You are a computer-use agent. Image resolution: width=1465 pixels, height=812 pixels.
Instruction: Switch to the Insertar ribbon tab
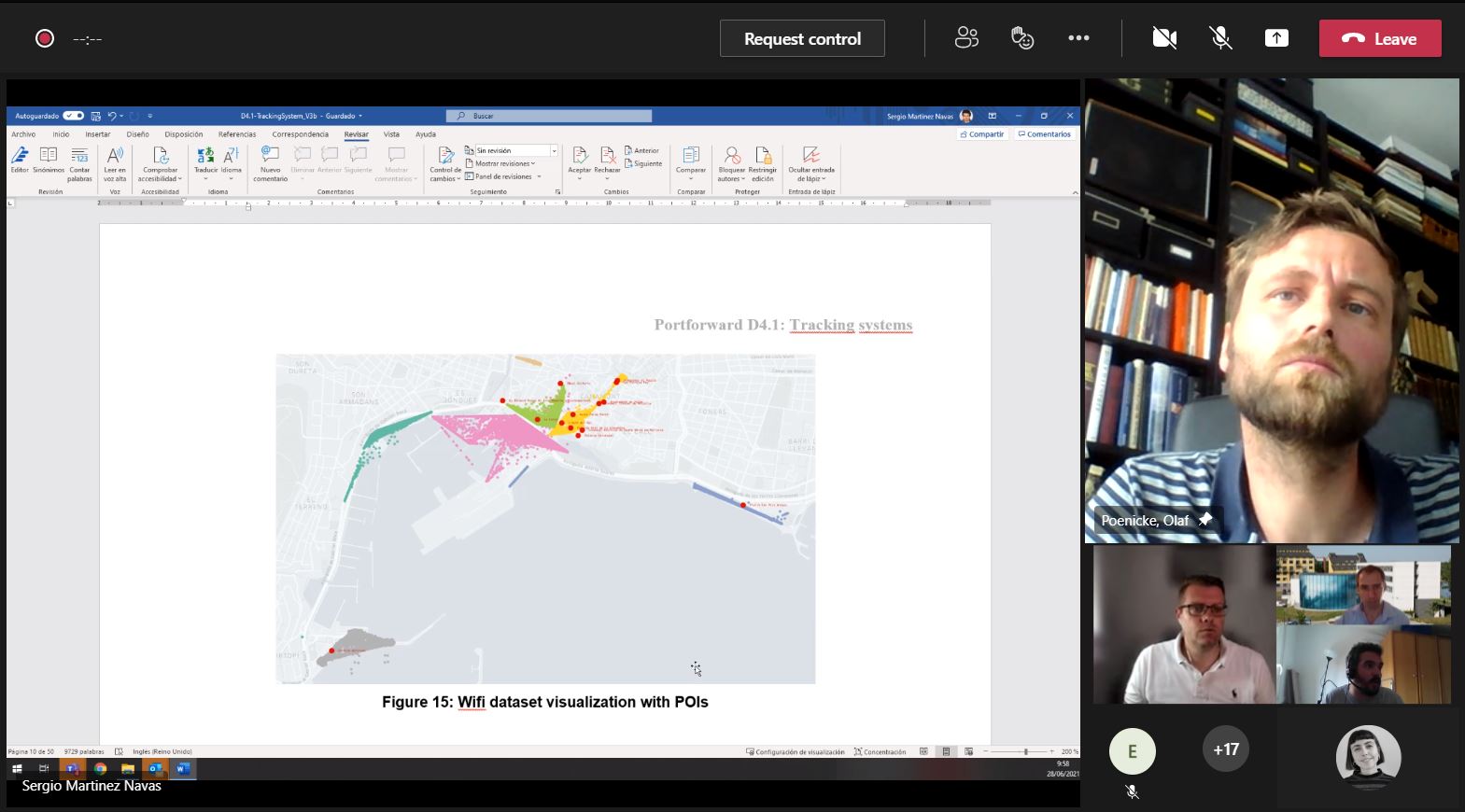[x=98, y=134]
